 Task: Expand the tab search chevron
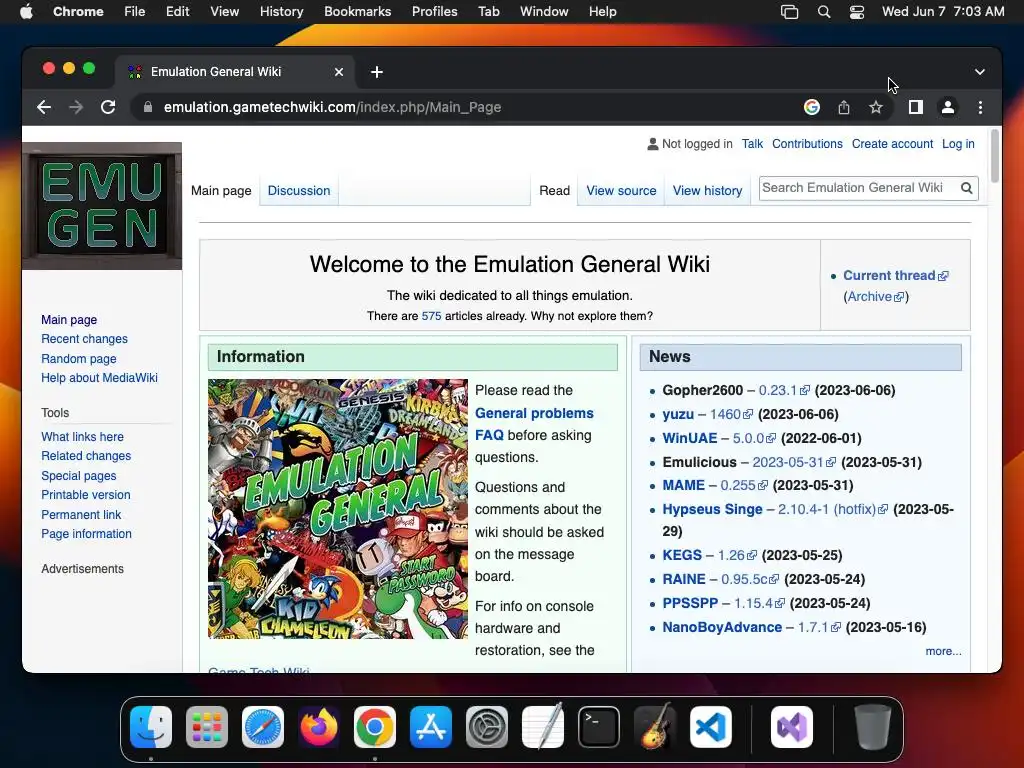click(980, 72)
